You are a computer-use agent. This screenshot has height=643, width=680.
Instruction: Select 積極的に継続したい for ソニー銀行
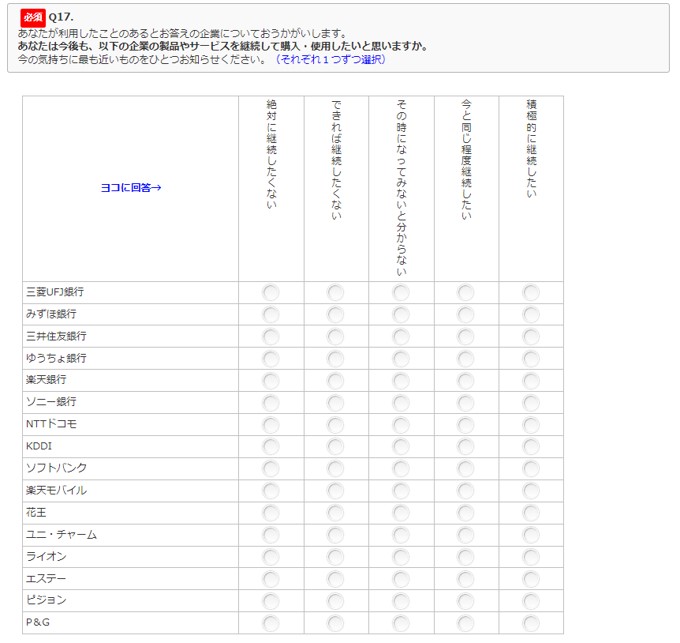[x=531, y=402]
